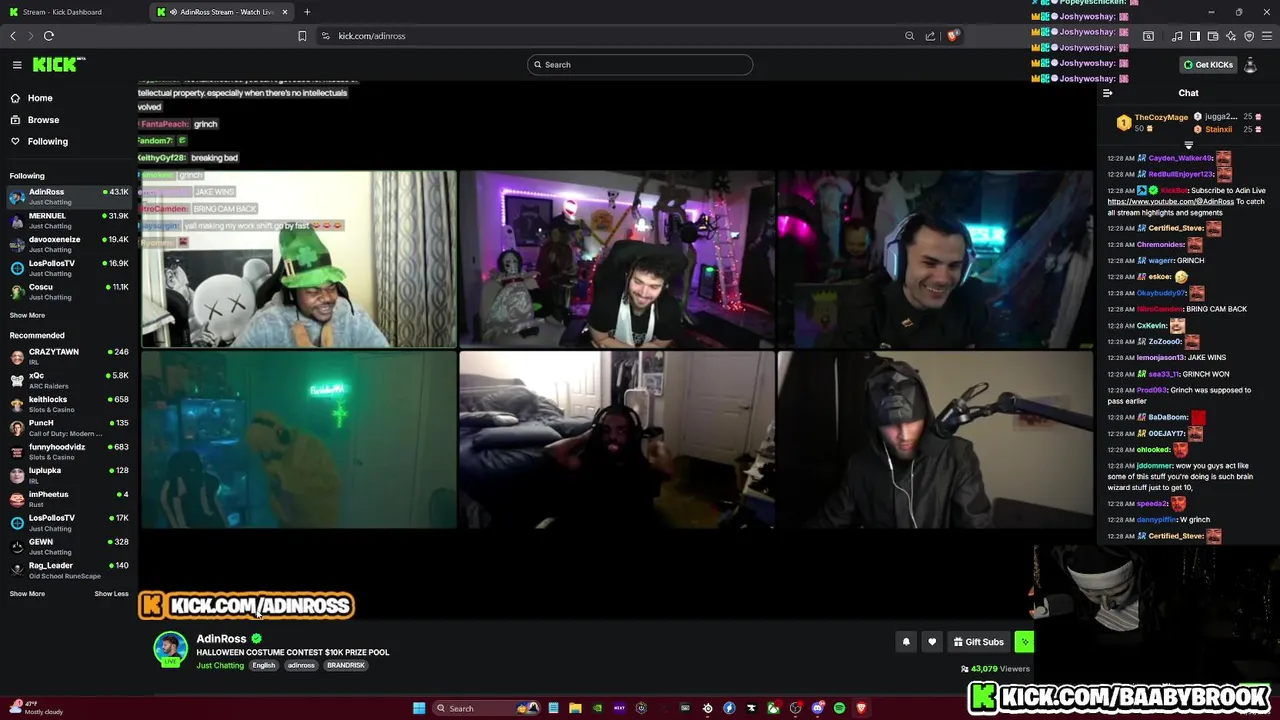
Task: Open Windows Start menu
Action: click(419, 708)
